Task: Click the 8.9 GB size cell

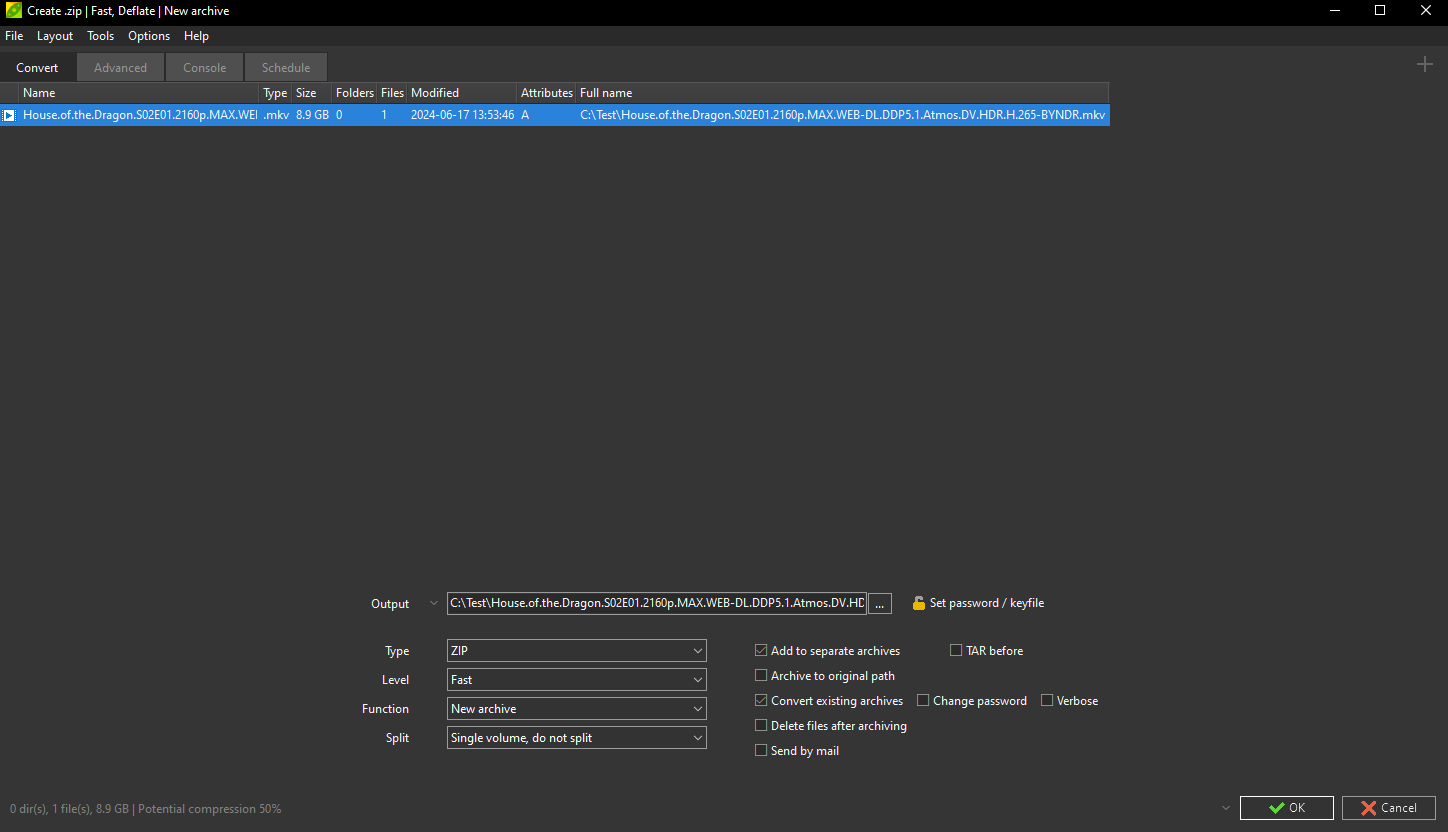Action: (312, 115)
